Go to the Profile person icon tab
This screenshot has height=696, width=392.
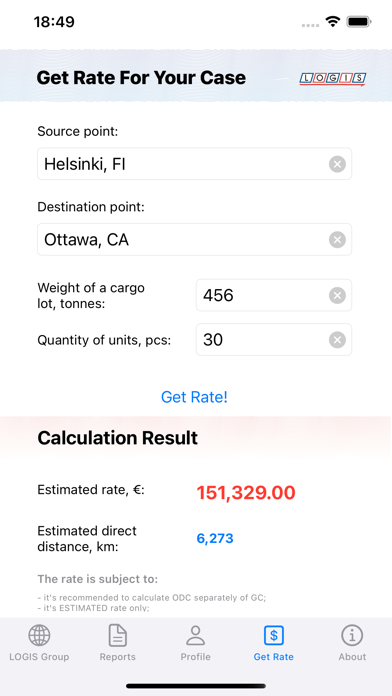(195, 643)
